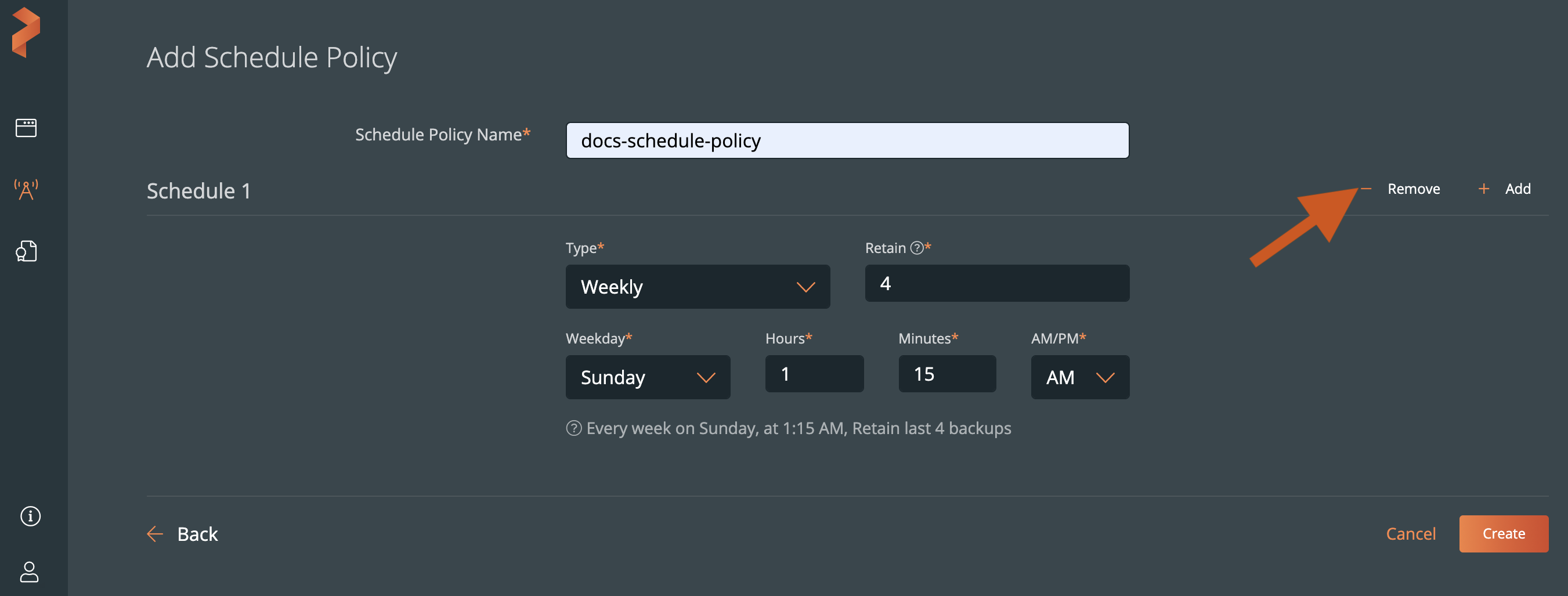Open the backup documents icon in sidebar
The width and height of the screenshot is (1568, 596).
tap(26, 251)
